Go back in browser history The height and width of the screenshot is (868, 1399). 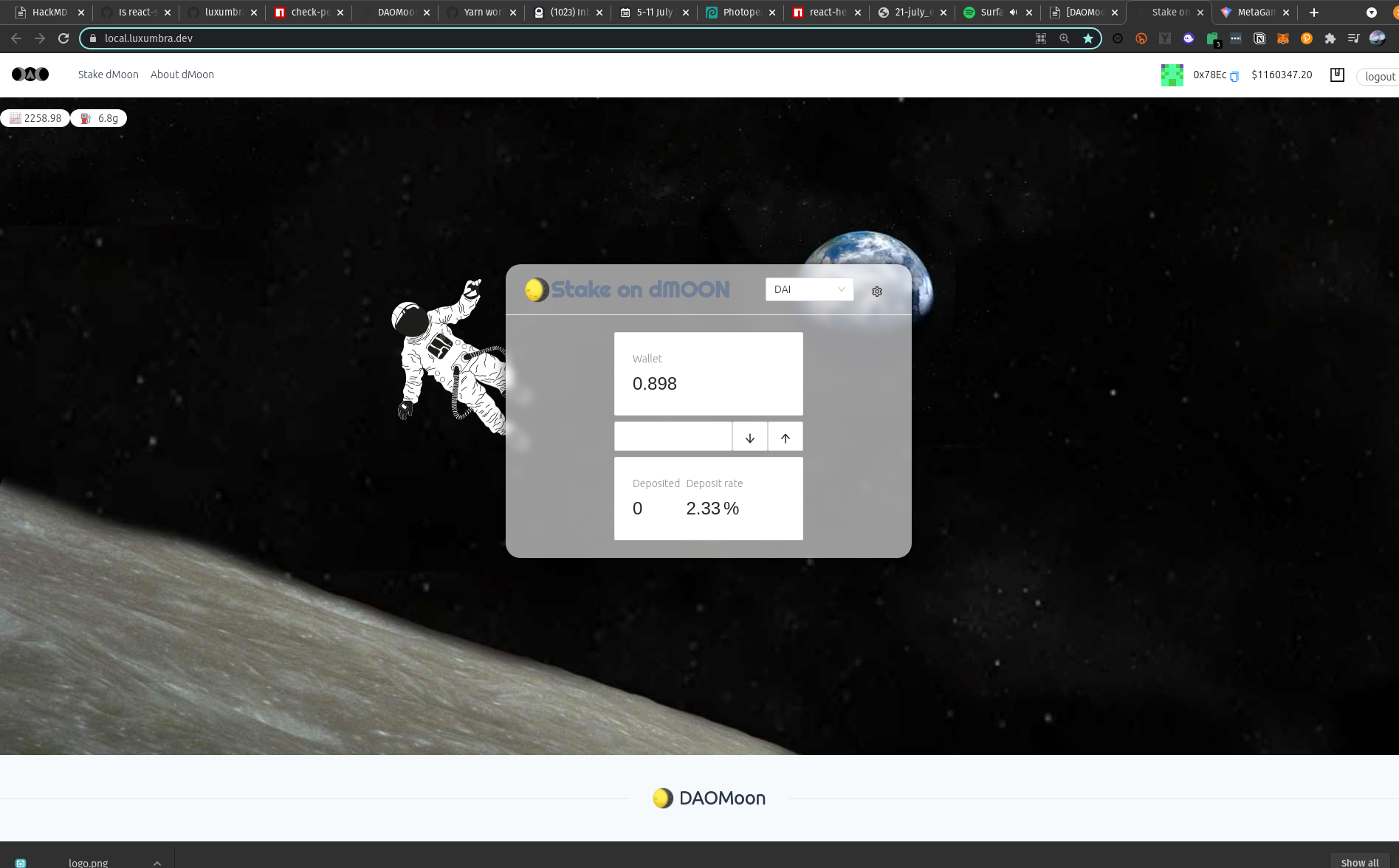pos(16,38)
